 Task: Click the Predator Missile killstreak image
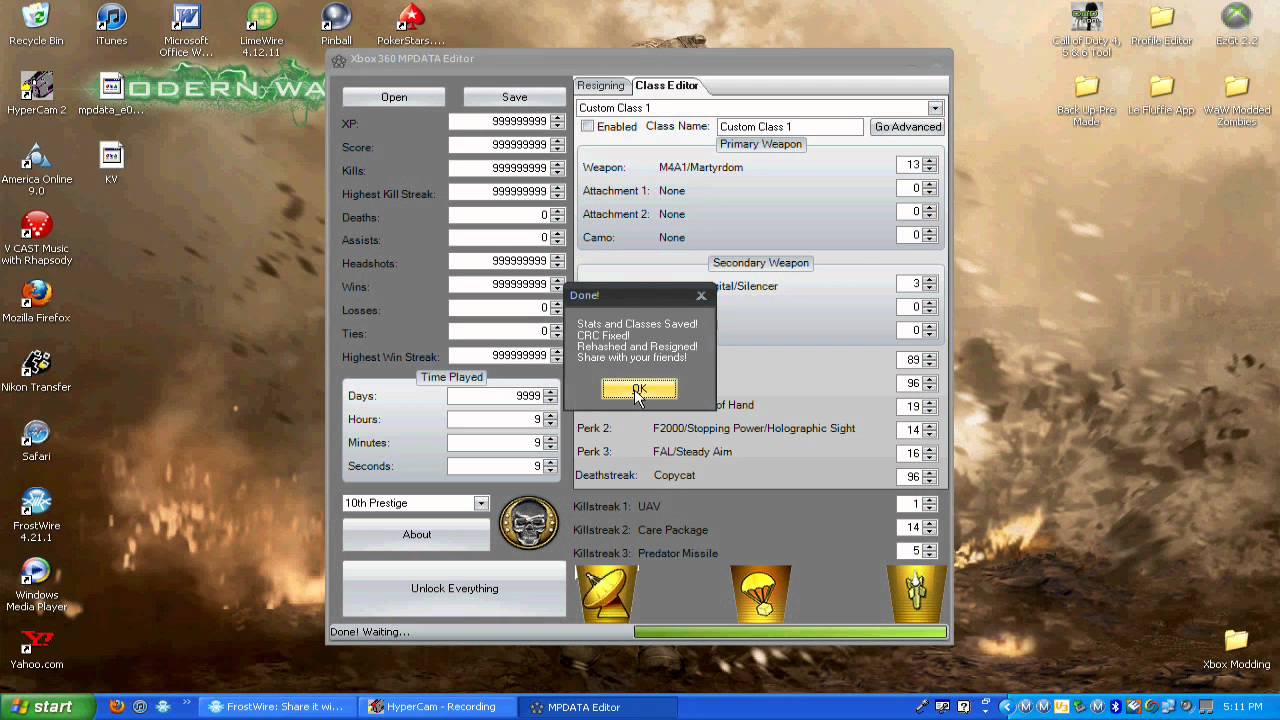(916, 593)
